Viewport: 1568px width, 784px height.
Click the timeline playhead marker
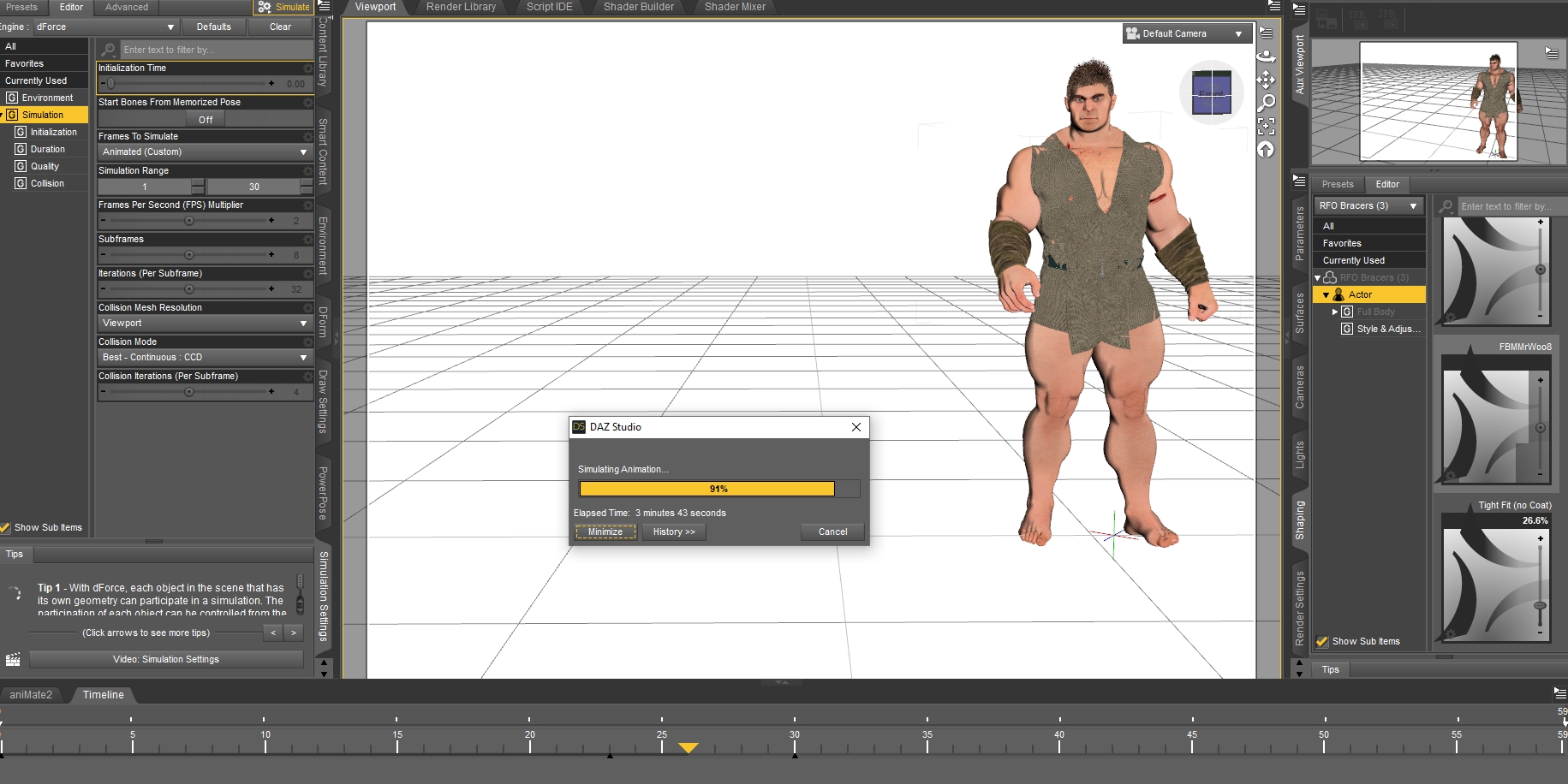(688, 748)
